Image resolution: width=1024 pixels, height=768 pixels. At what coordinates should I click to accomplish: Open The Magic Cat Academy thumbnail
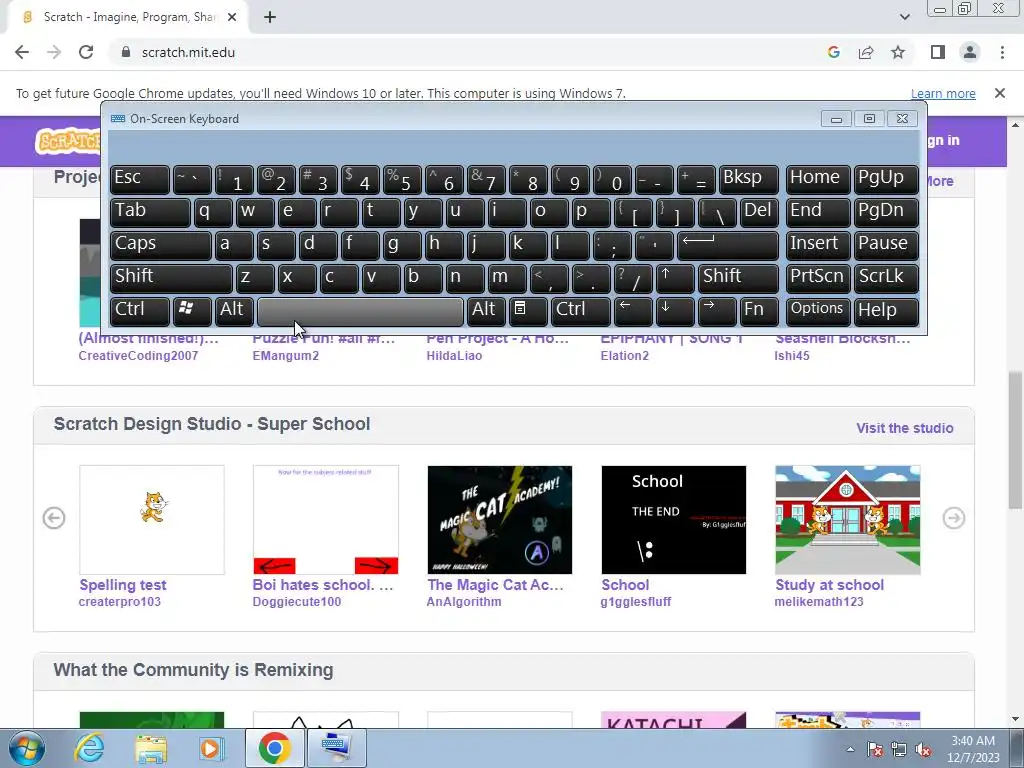pyautogui.click(x=500, y=520)
